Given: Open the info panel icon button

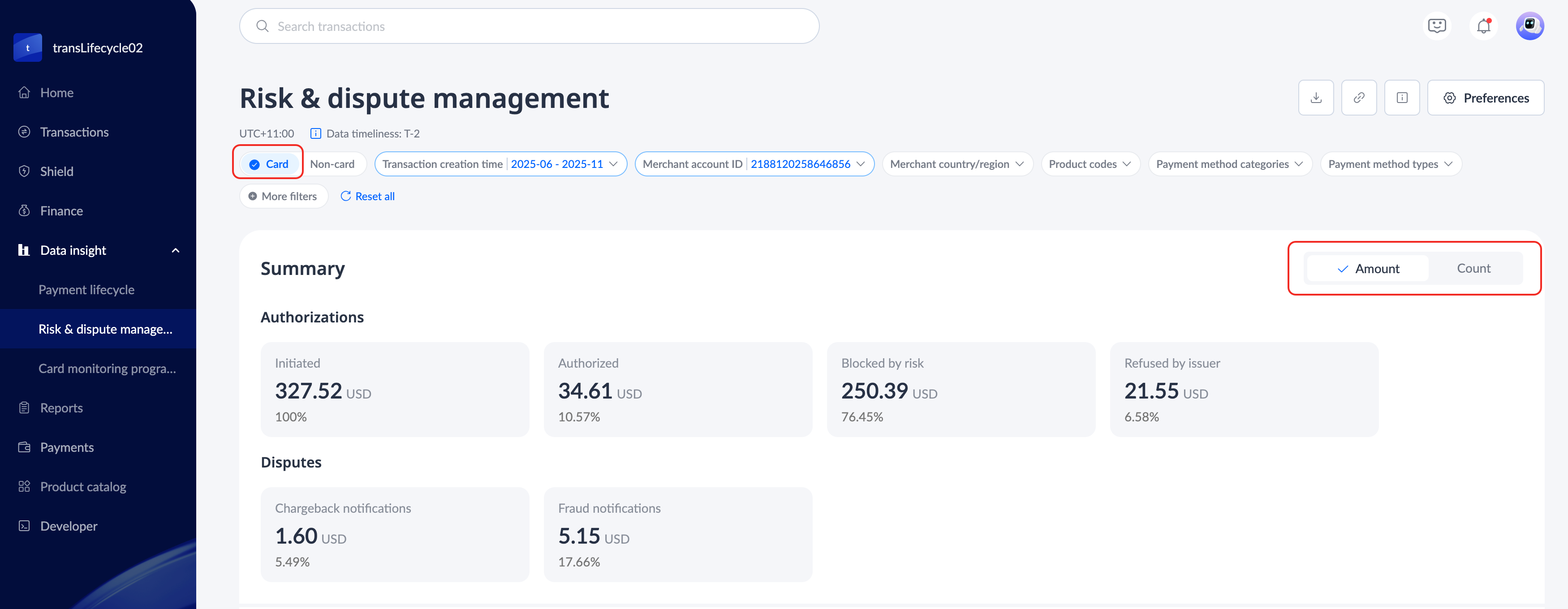Looking at the screenshot, I should (1402, 98).
